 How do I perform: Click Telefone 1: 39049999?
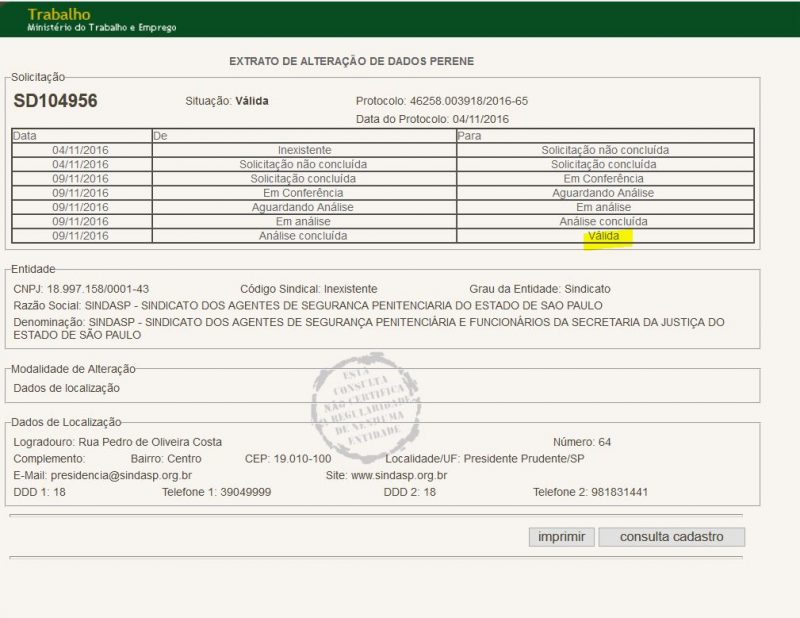click(x=216, y=492)
